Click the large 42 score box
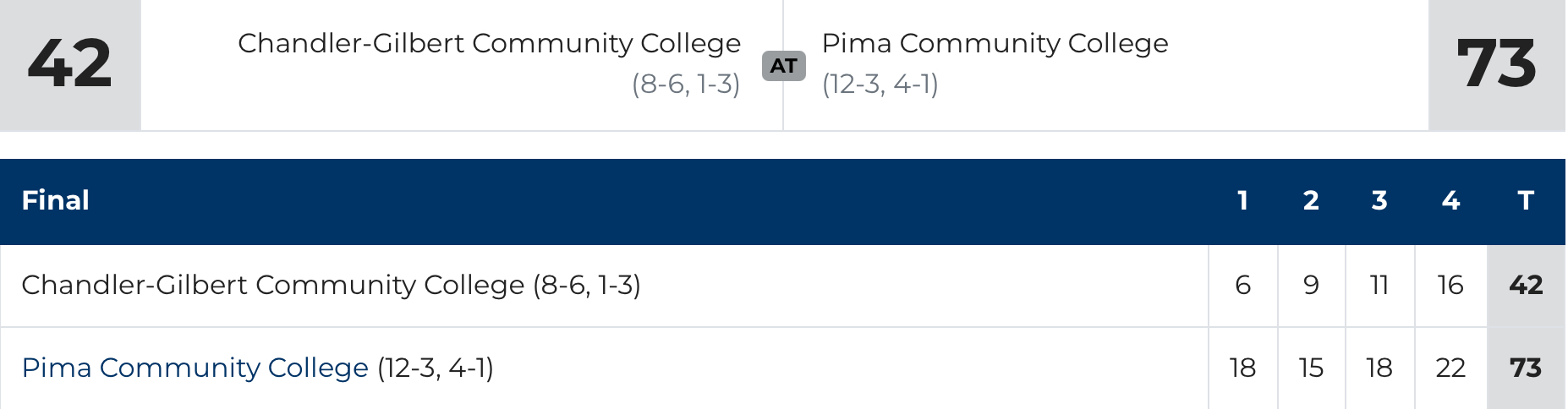Image resolution: width=1568 pixels, height=409 pixels. coord(70,64)
